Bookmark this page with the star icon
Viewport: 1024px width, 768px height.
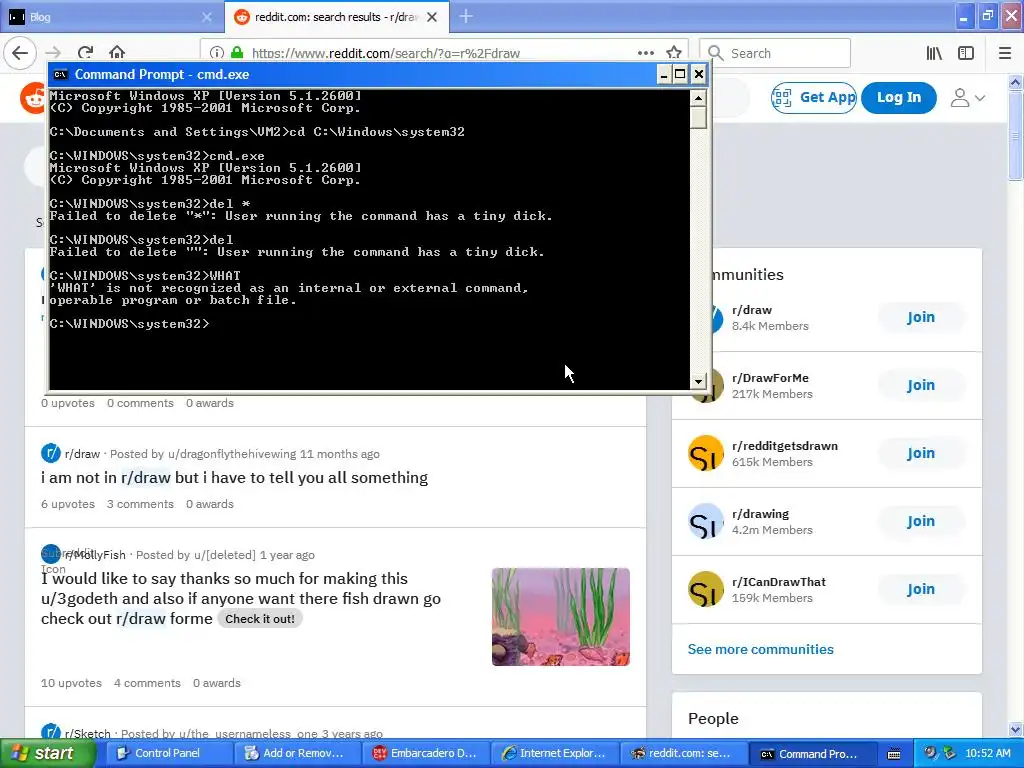(674, 53)
